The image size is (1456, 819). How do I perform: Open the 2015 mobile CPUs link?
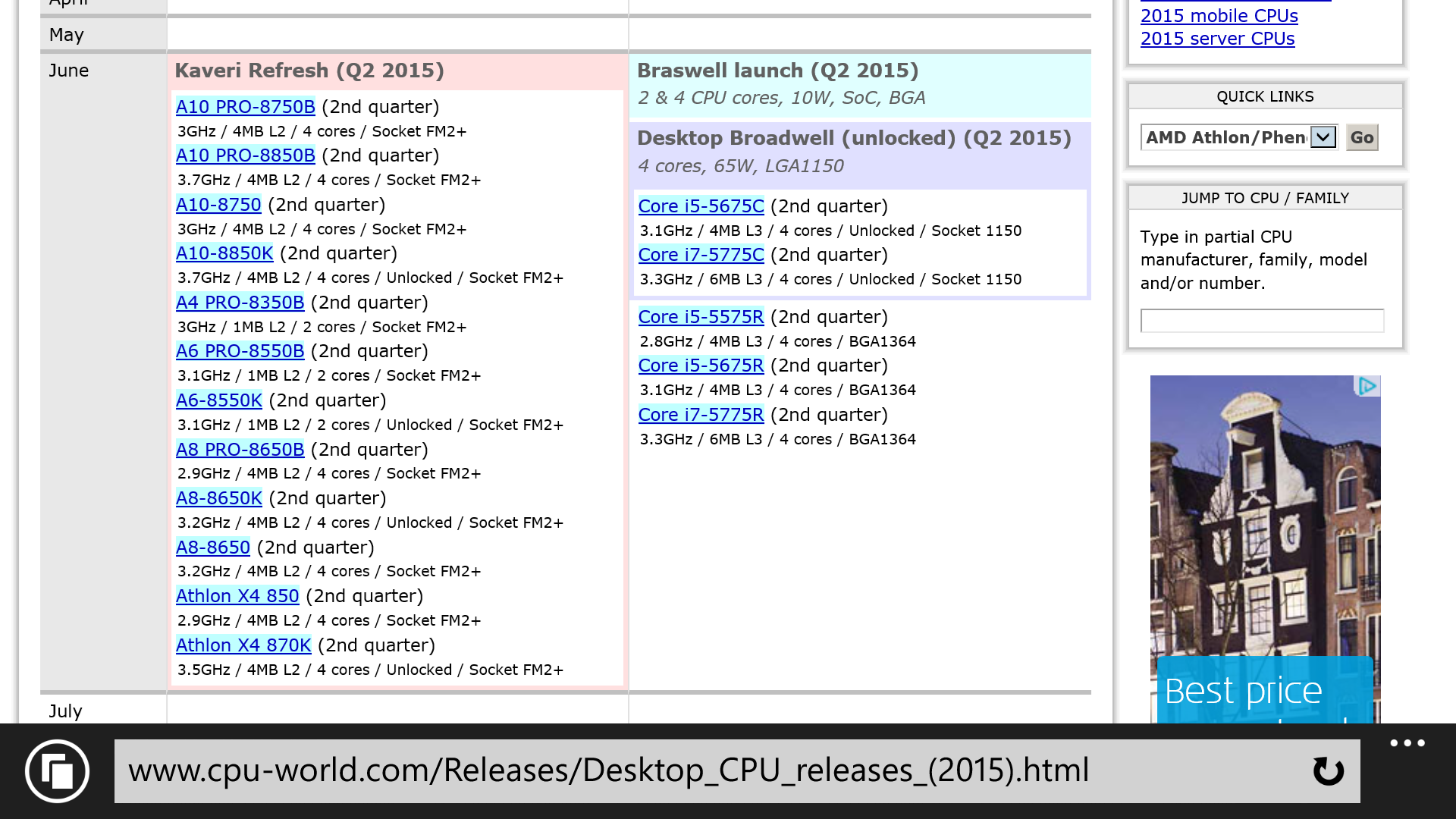1219,16
